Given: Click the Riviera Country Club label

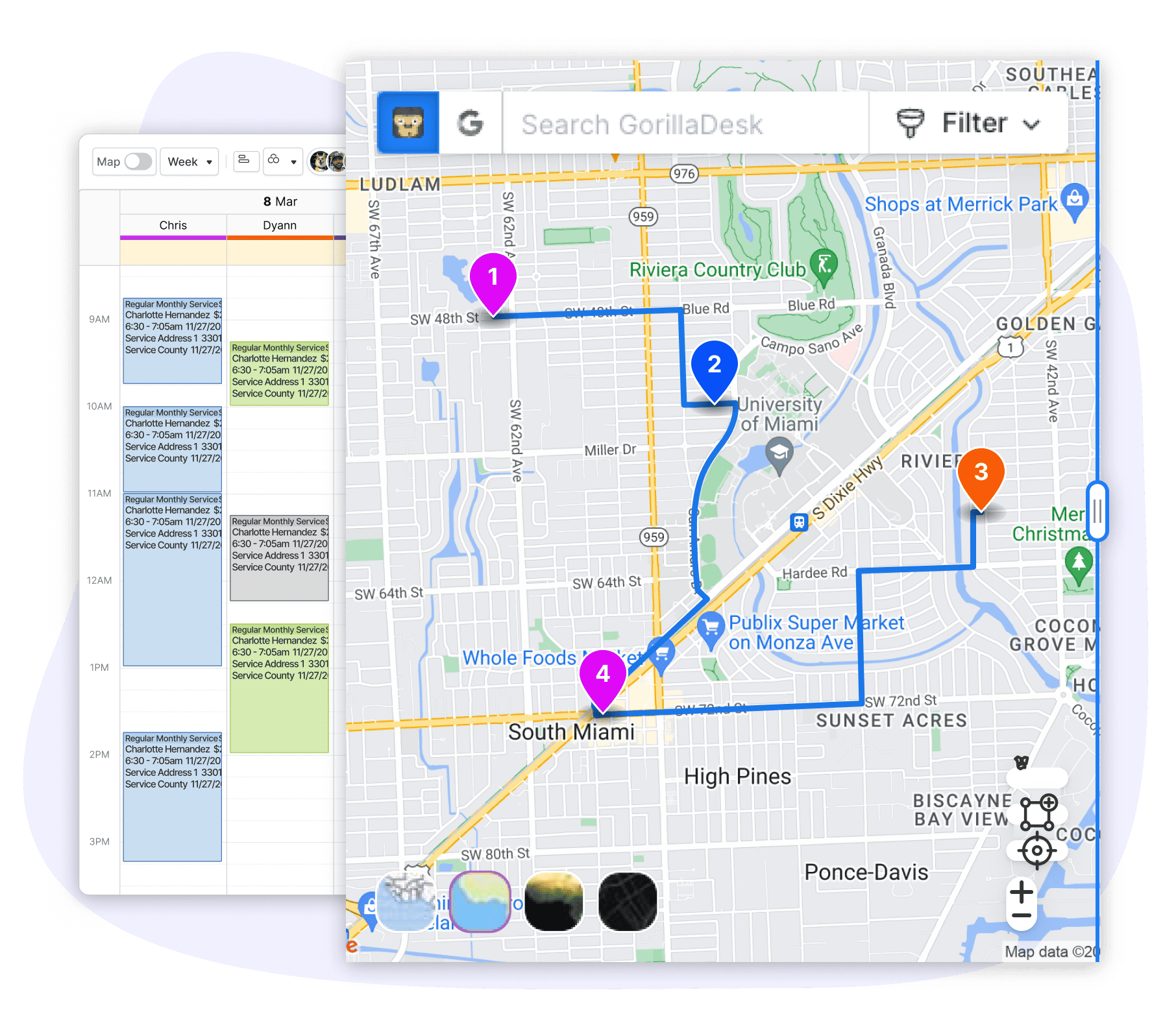Looking at the screenshot, I should 718,269.
